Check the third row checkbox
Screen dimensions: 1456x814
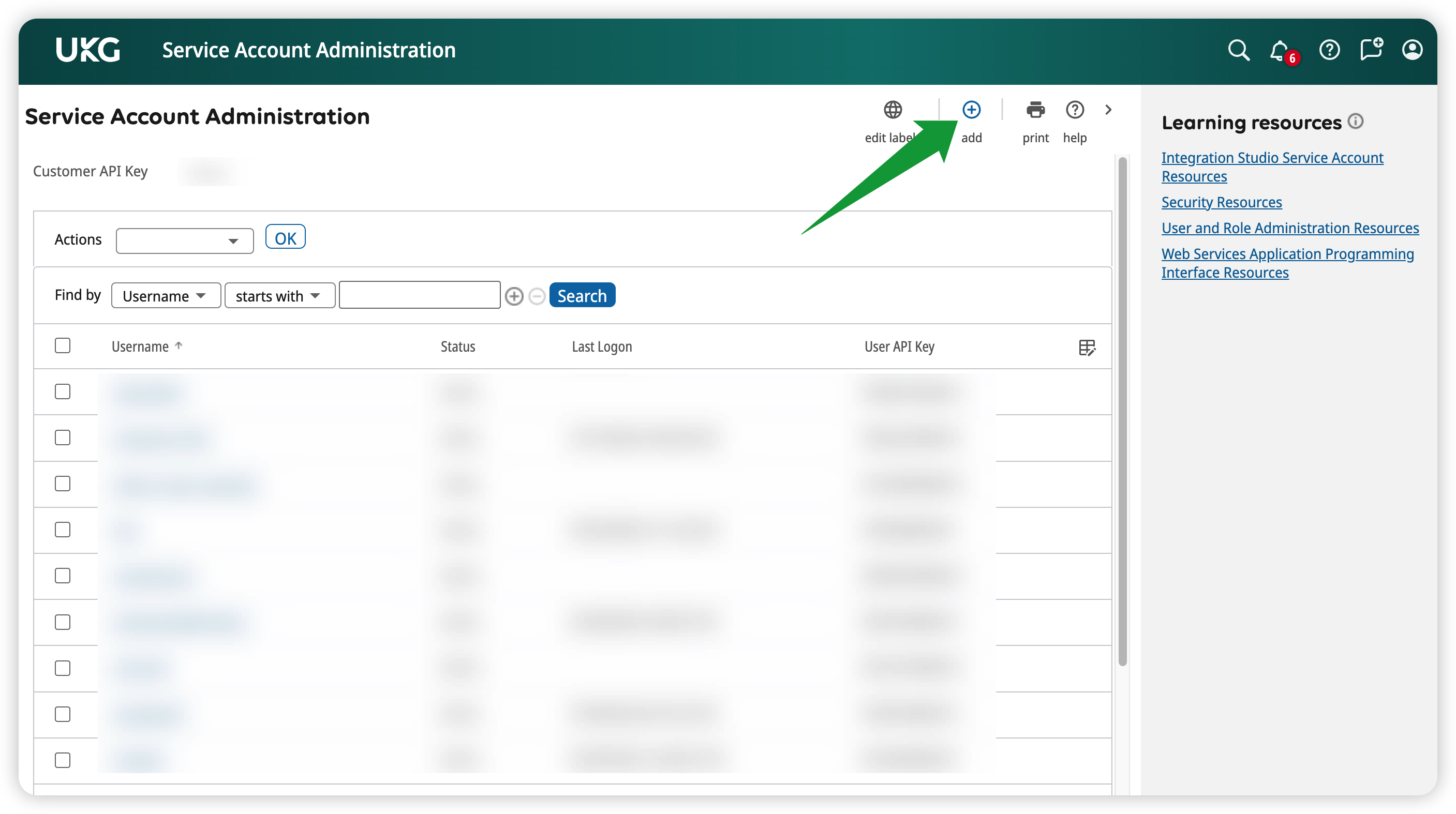(63, 484)
